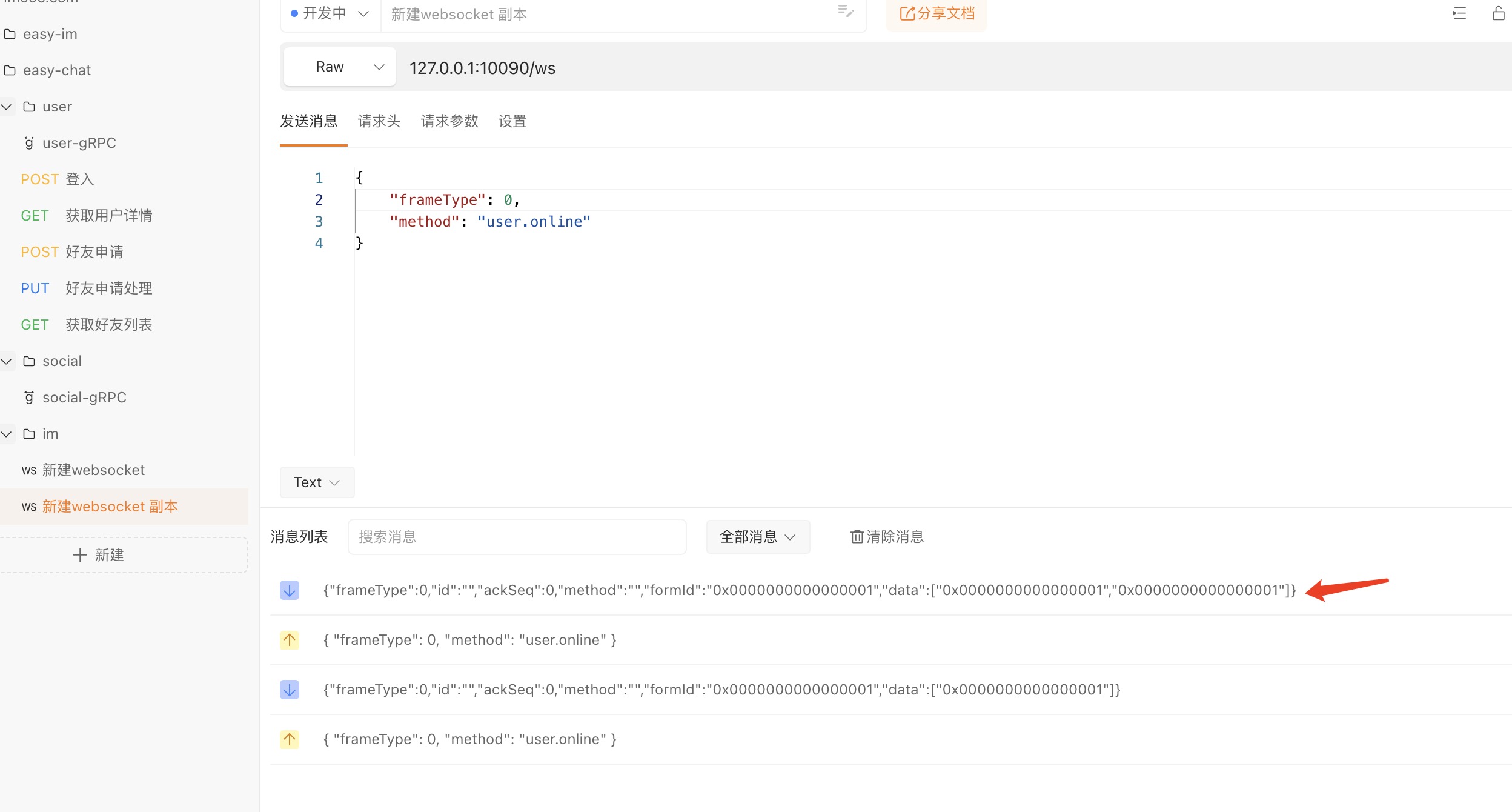Open the 开发中 status dropdown
The image size is (1512, 812).
(x=330, y=13)
